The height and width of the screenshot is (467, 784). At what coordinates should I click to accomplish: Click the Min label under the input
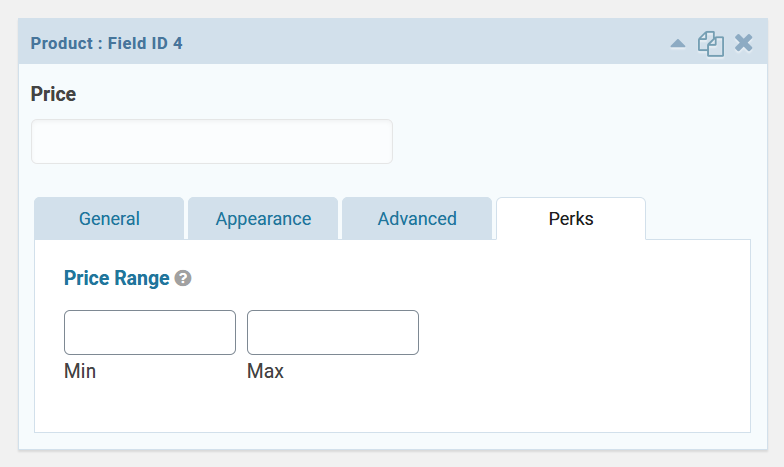click(x=80, y=371)
